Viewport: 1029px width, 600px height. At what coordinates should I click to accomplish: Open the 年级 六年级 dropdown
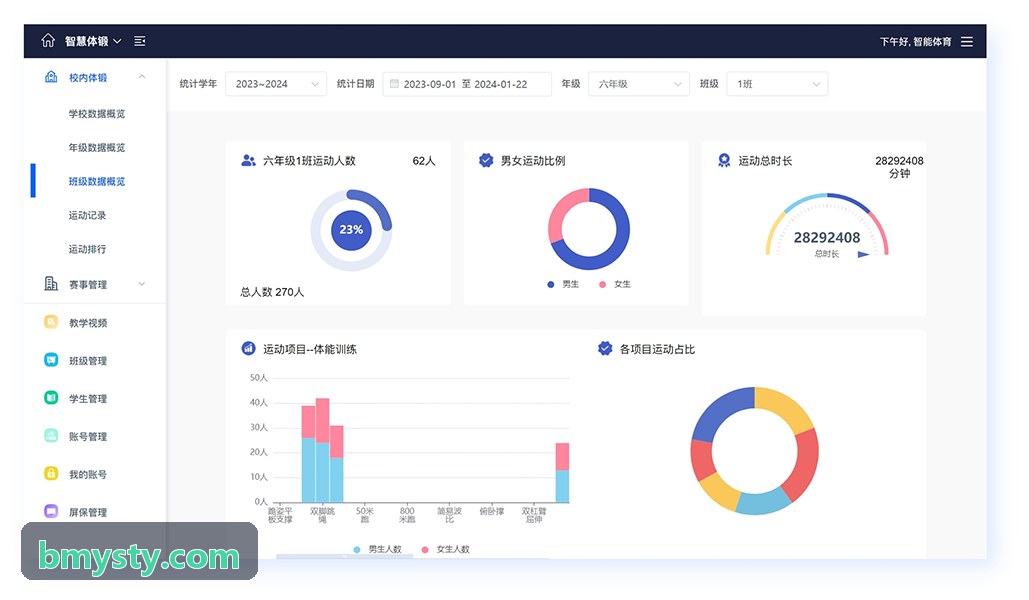point(639,84)
